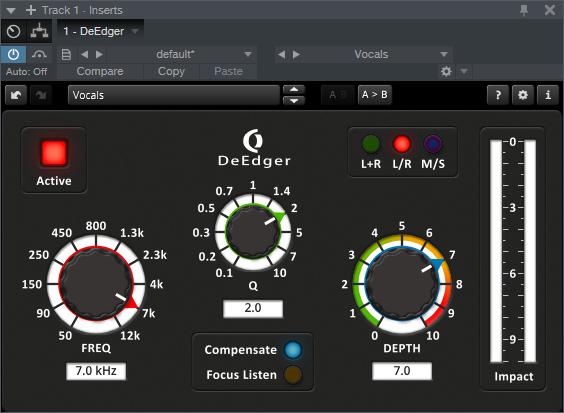Viewport: 564px width, 413px height.
Task: Next arrow left of host Vocals selector
Action: tap(296, 55)
